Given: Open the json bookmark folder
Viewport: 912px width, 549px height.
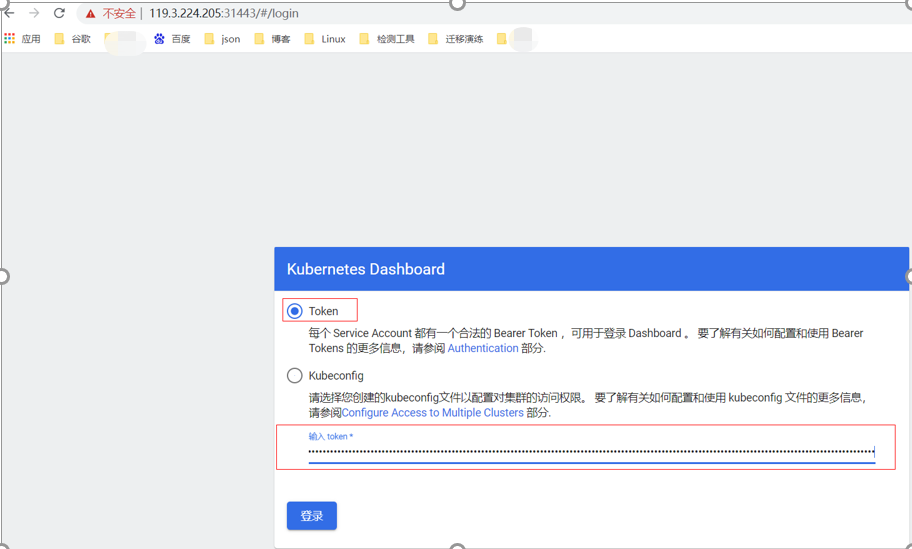Looking at the screenshot, I should (222, 39).
